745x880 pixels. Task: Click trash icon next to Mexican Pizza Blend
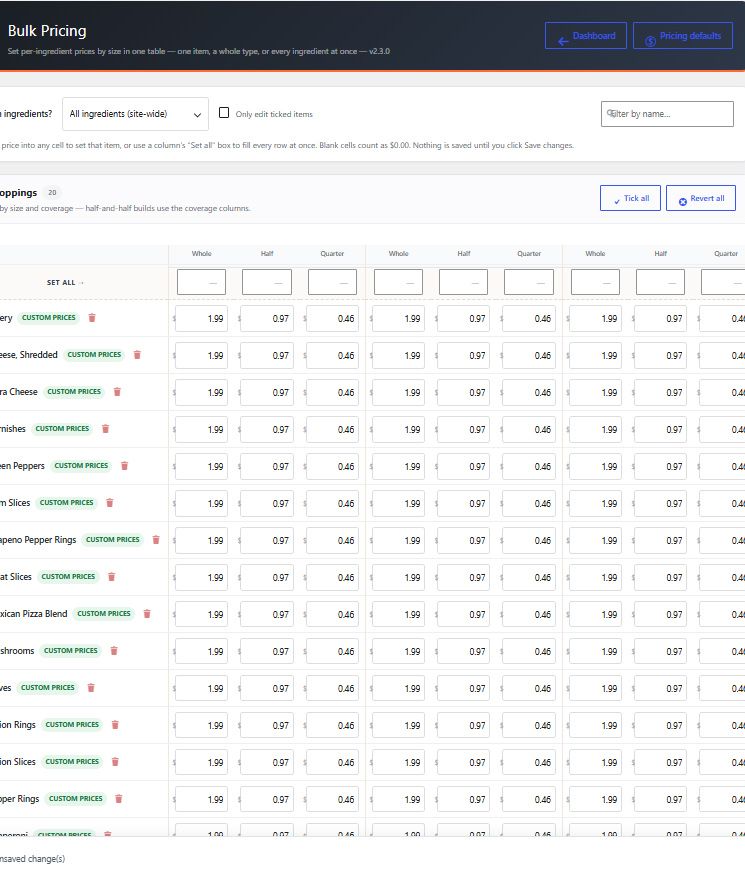click(x=147, y=614)
